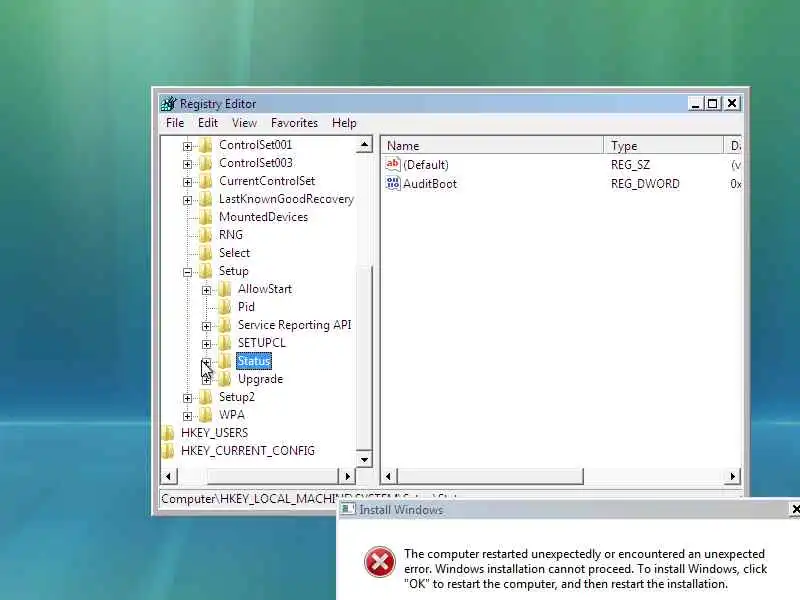Click the REG_SZ type cell
This screenshot has height=600, width=800.
coord(630,165)
